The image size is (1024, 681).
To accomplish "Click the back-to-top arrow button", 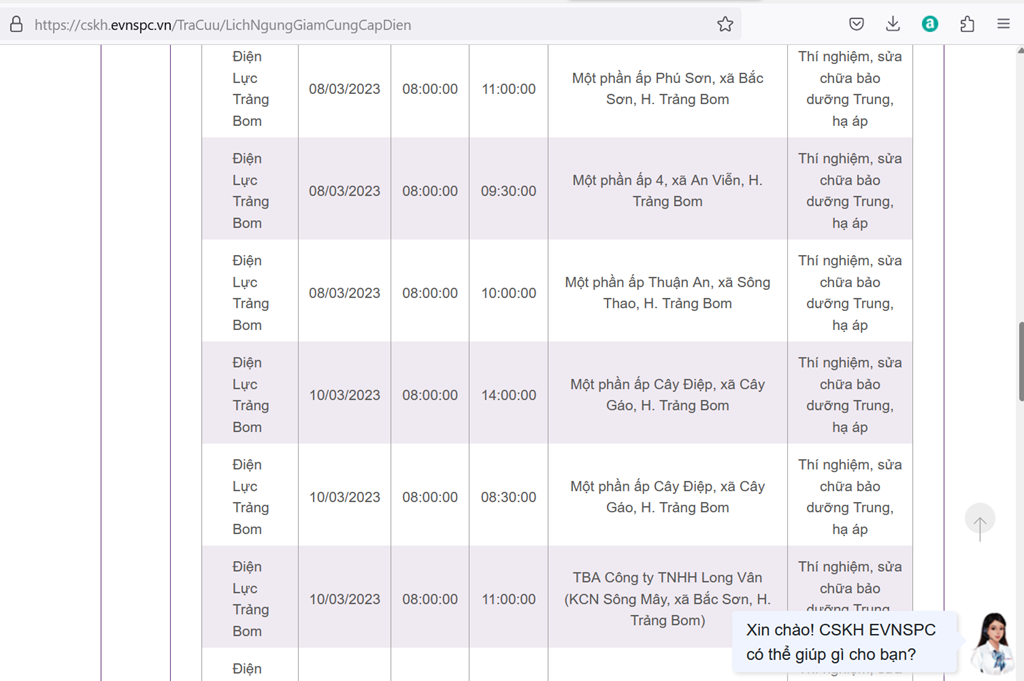I will point(980,521).
